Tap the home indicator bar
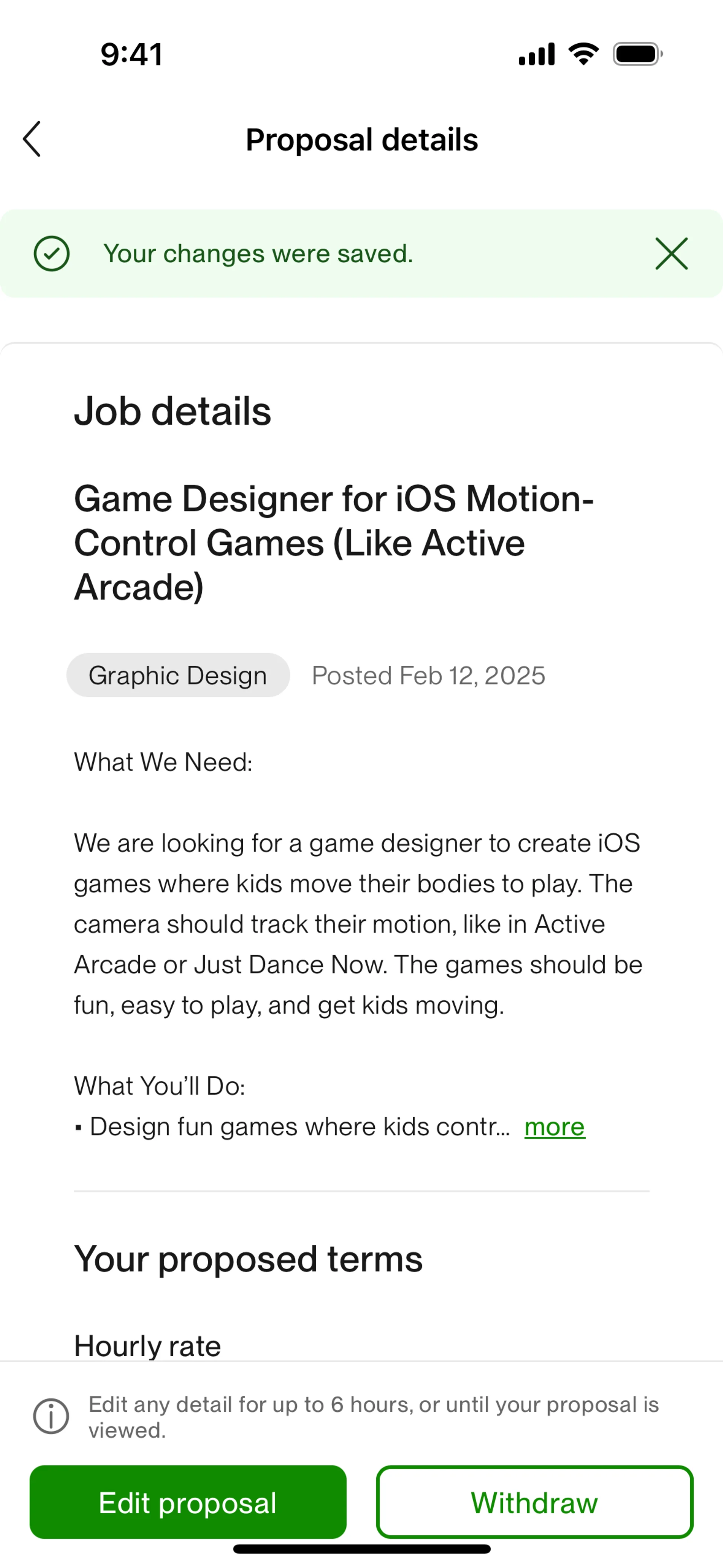 coord(361,1549)
